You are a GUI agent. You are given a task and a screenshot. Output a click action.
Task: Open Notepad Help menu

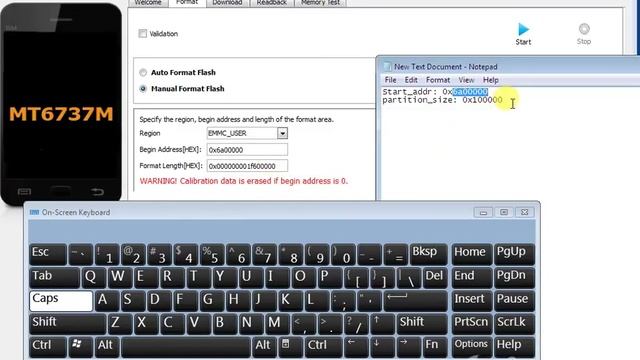tap(491, 80)
